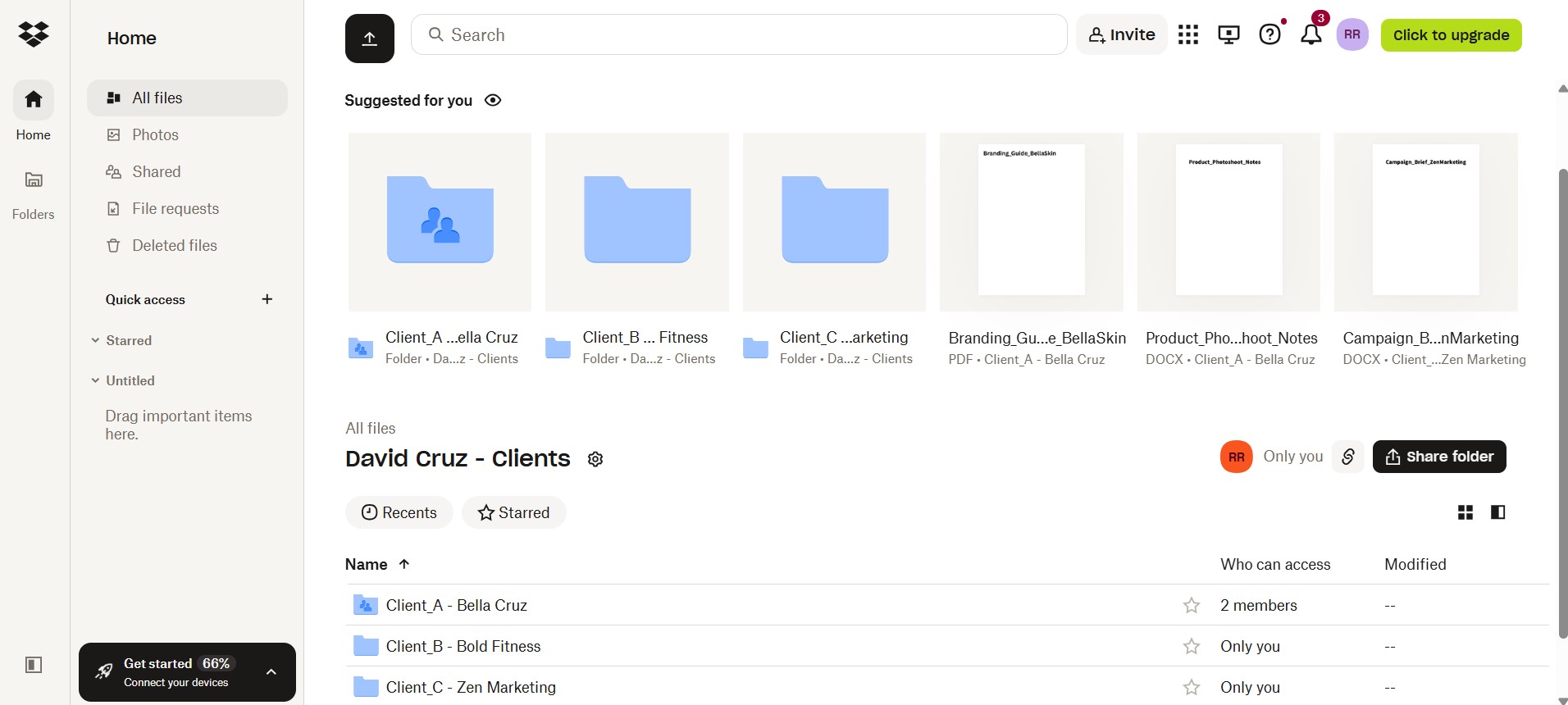This screenshot has height=705, width=1568.
Task: Click the vertical scrollbar thumb
Action: coord(1562,402)
